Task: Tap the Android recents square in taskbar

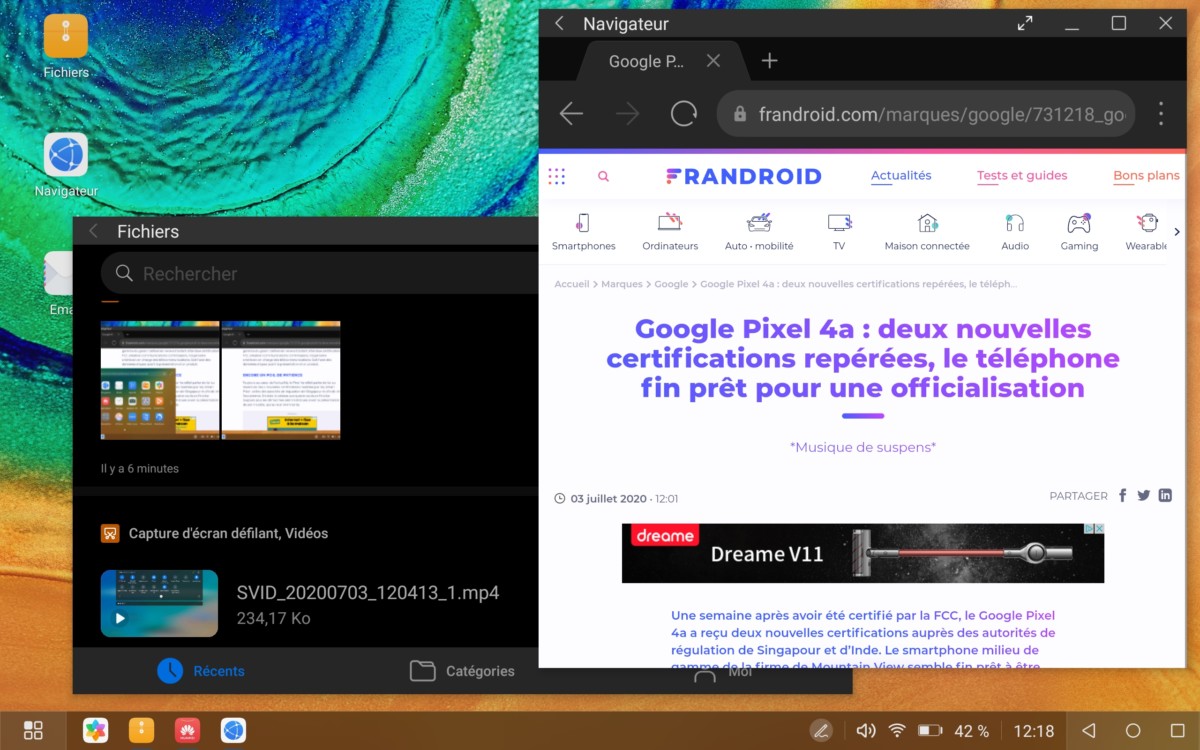Action: tap(1177, 731)
